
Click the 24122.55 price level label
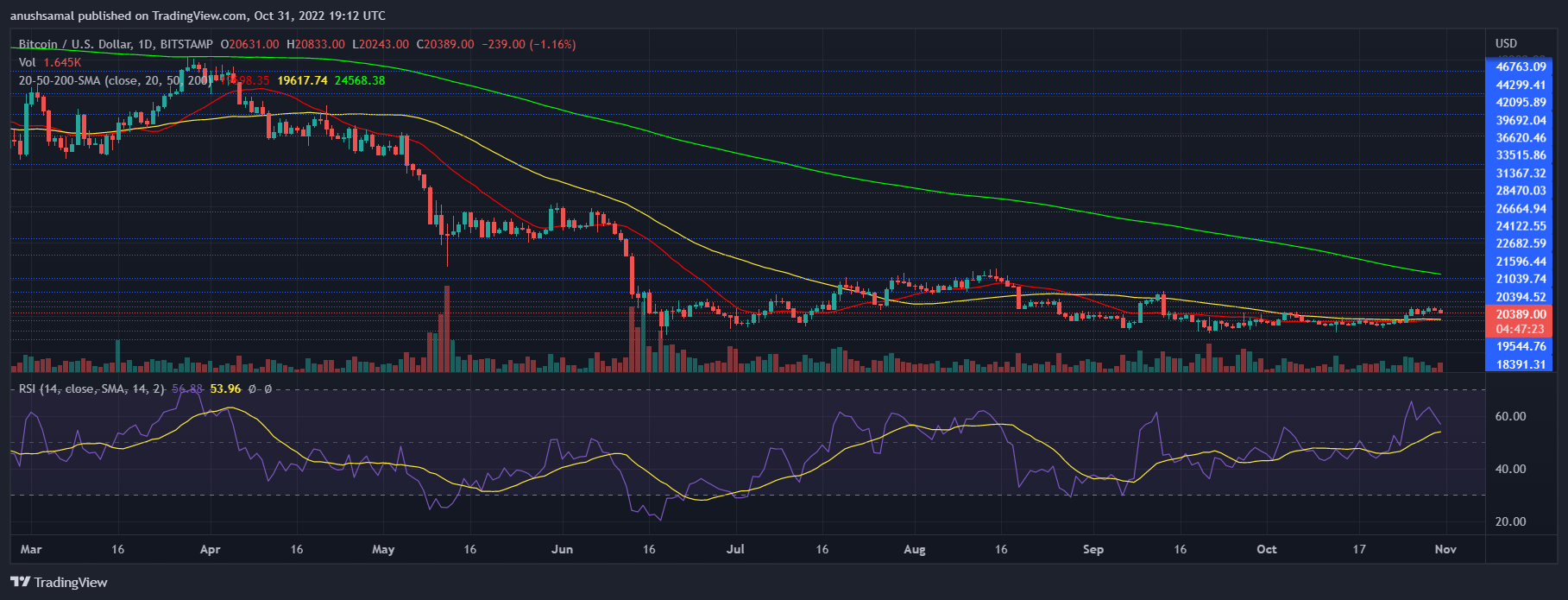(x=1521, y=226)
